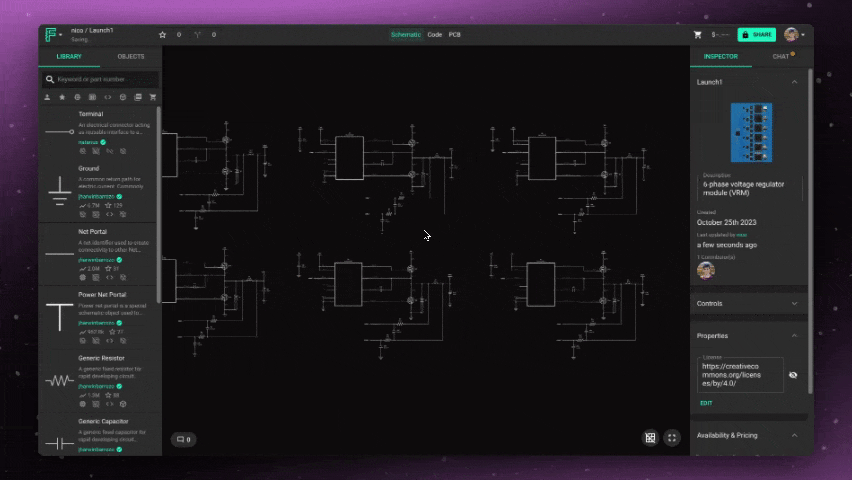852x480 pixels.
Task: Open the shopping cart in the header
Action: pos(697,35)
